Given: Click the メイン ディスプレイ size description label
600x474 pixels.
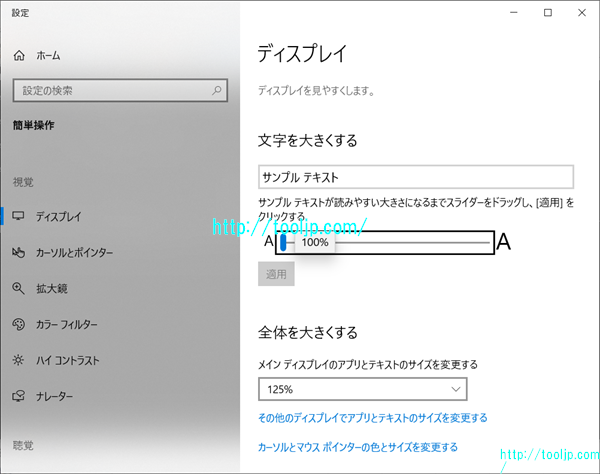Looking at the screenshot, I should click(x=368, y=365).
